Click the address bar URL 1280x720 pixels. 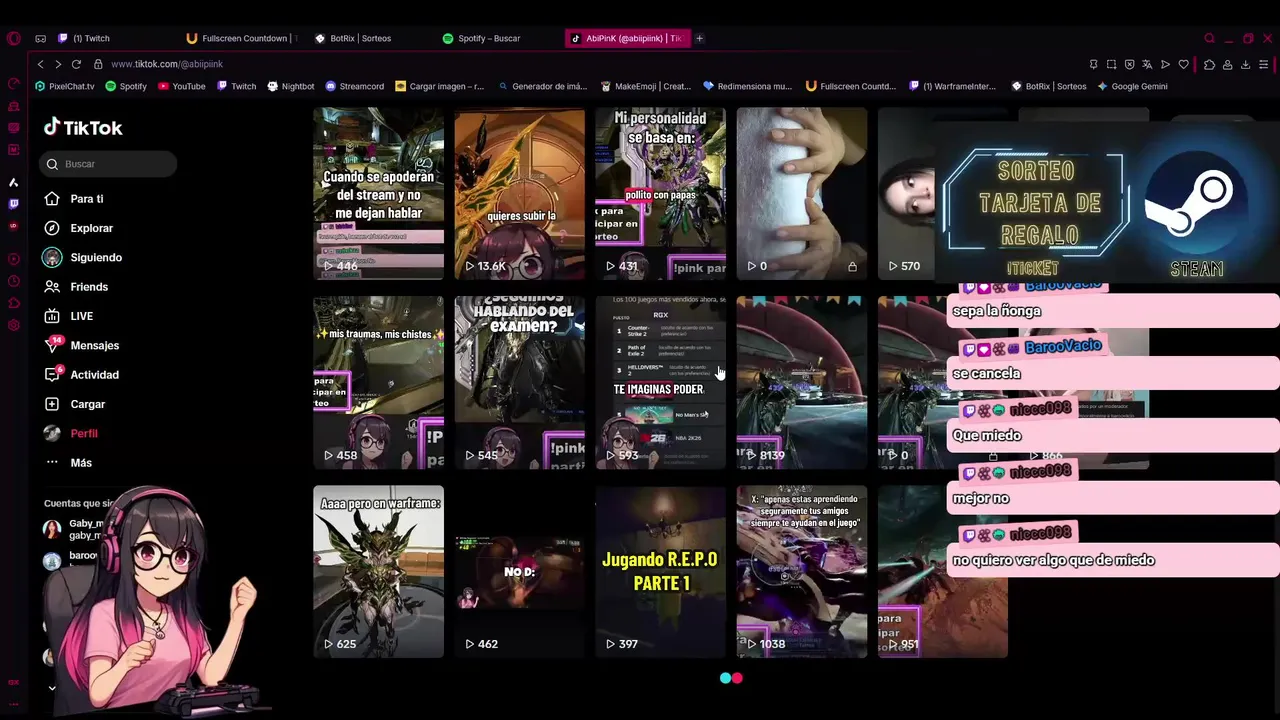tap(167, 64)
